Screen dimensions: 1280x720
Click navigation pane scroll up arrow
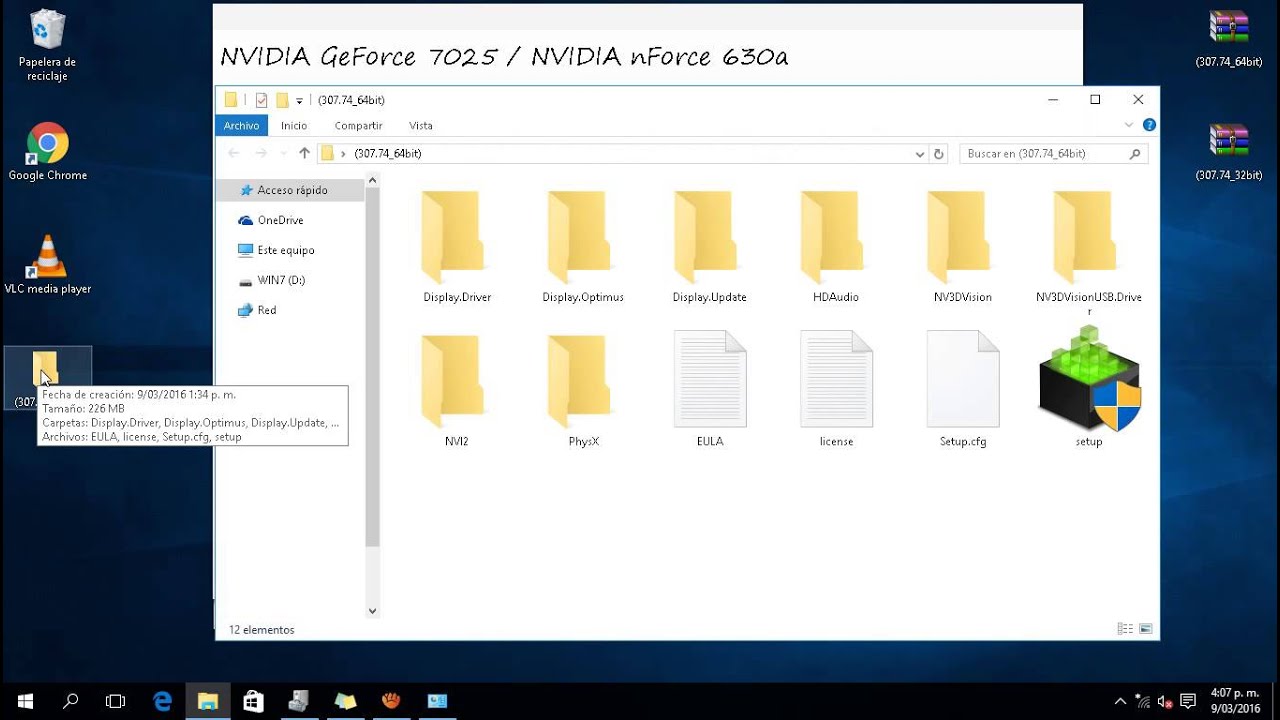[373, 181]
